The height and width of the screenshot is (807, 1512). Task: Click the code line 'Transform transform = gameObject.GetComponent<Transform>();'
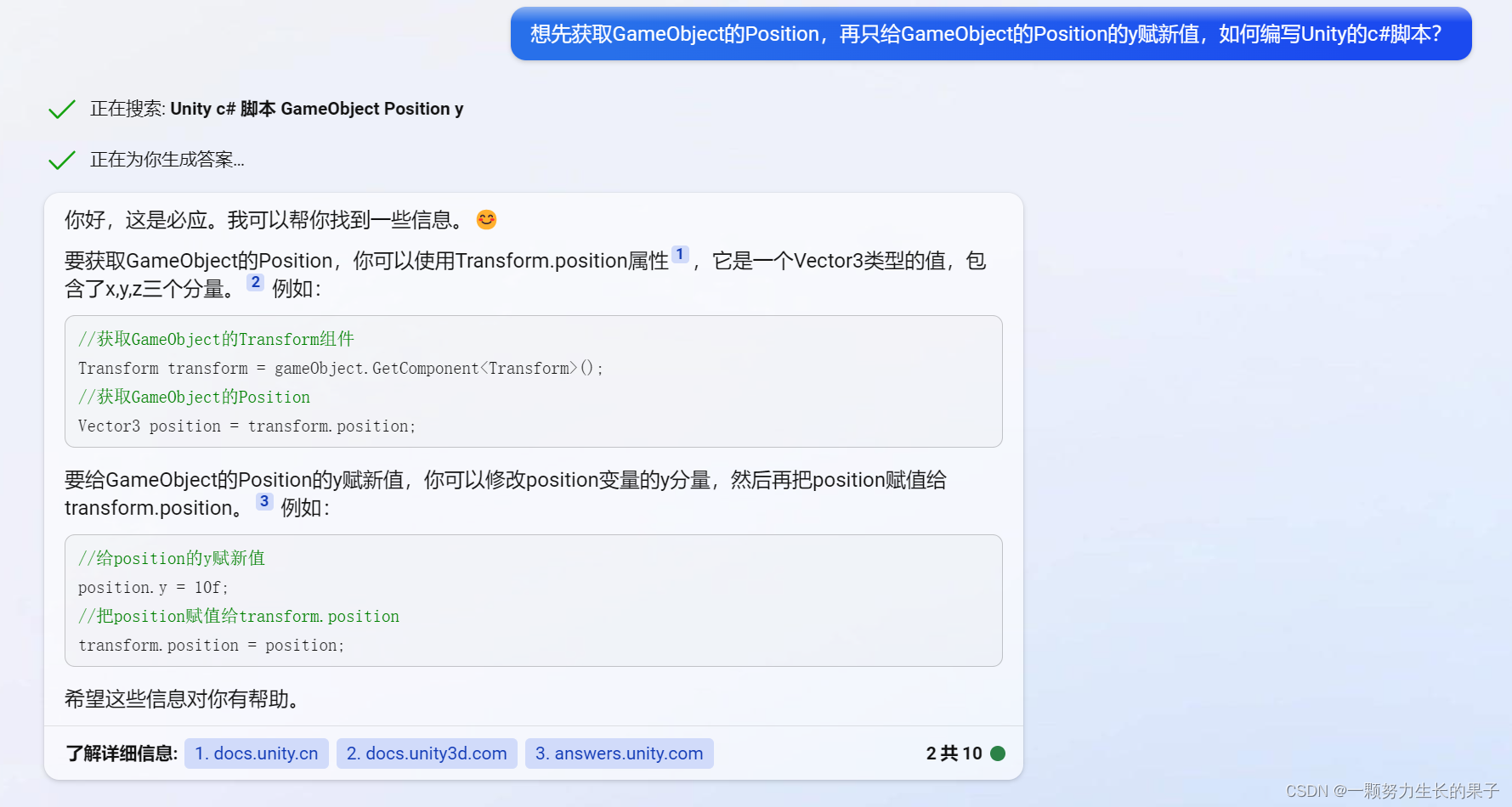click(x=341, y=369)
